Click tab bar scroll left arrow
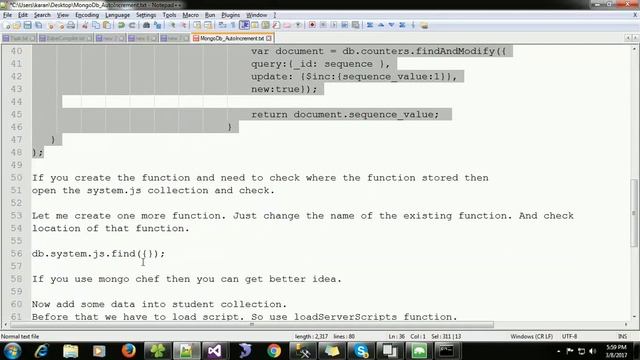 [628, 38]
